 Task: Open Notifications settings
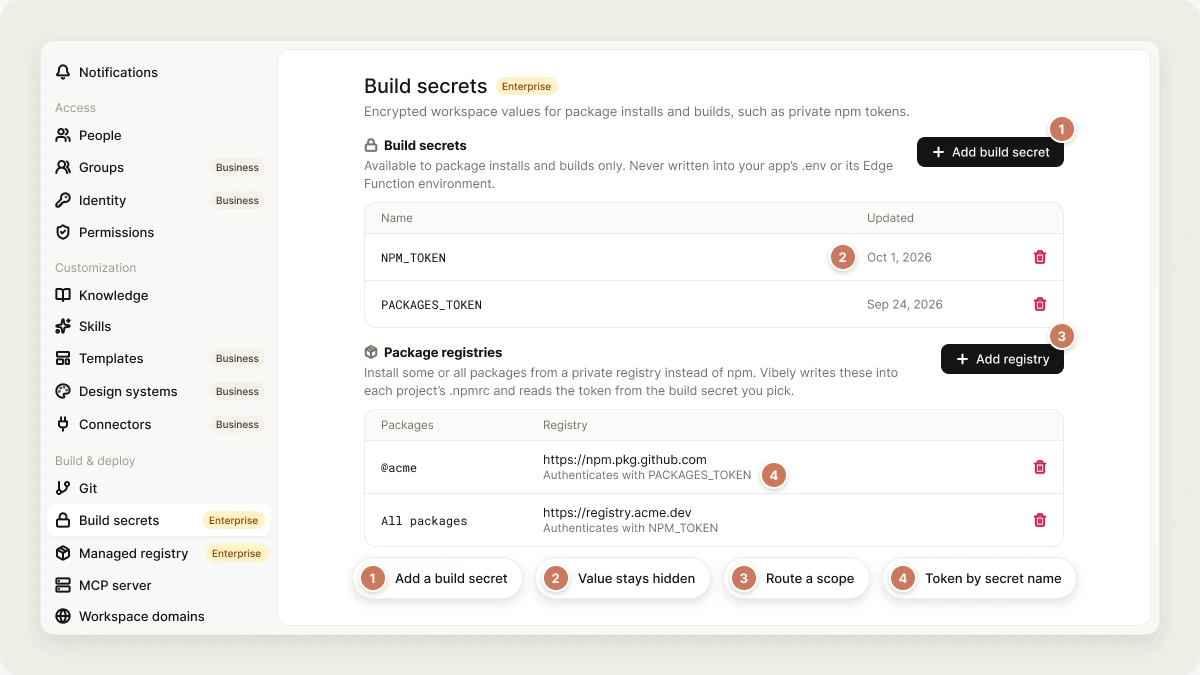click(159, 72)
